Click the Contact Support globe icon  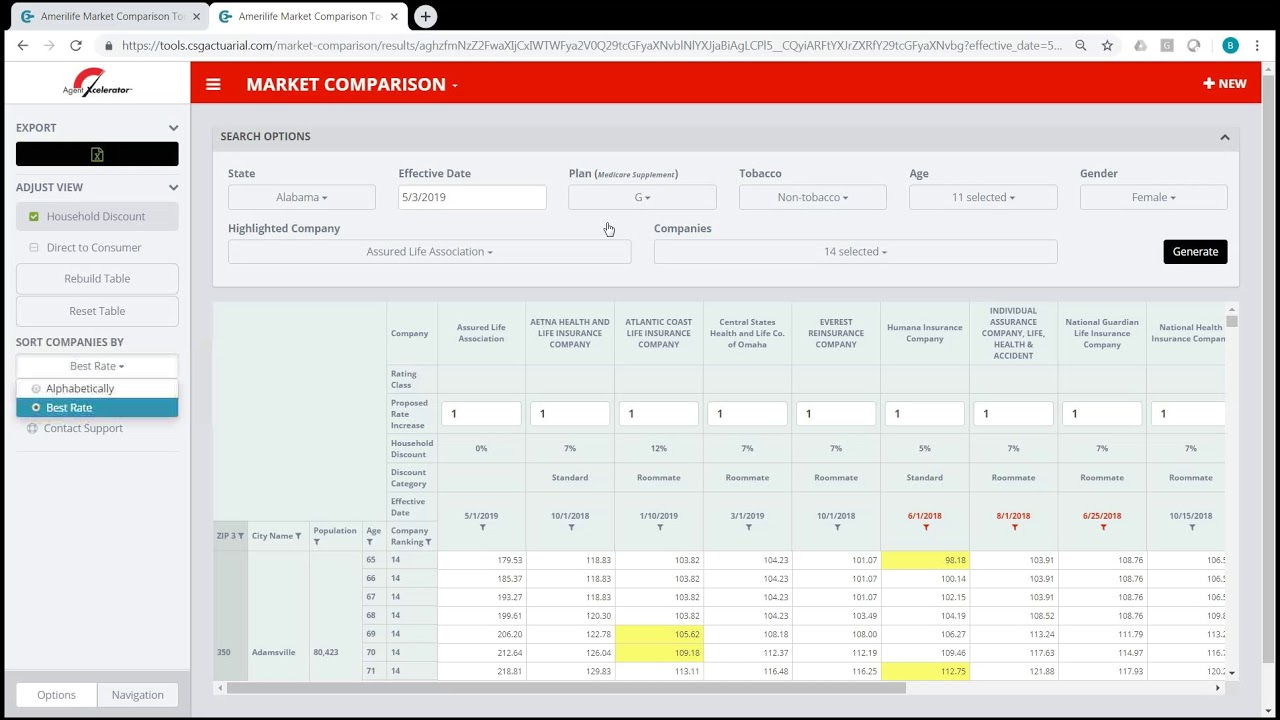tap(32, 428)
